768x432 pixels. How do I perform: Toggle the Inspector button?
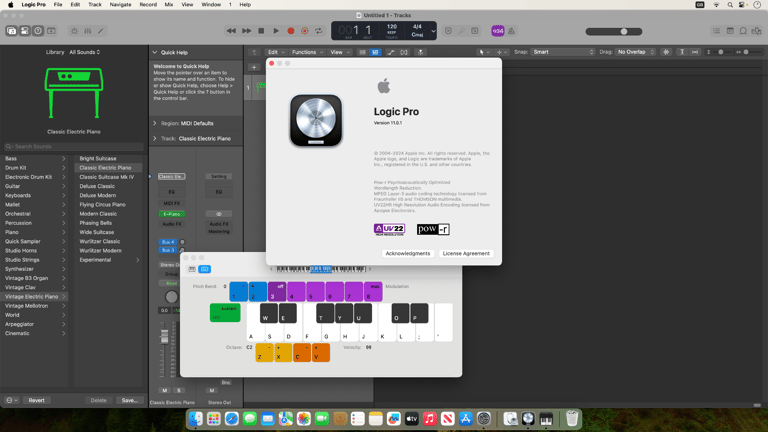[x=24, y=31]
